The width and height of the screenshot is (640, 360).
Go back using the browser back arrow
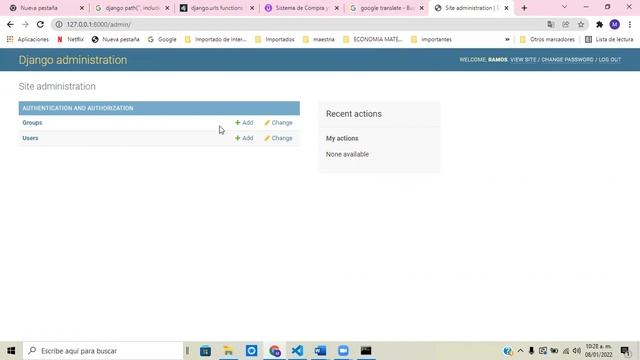pyautogui.click(x=10, y=24)
